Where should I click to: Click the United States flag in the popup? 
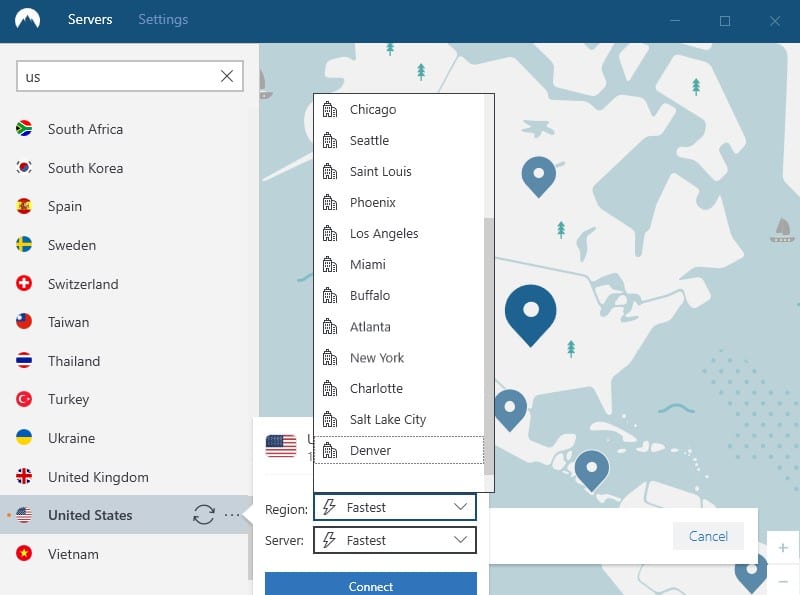click(281, 446)
